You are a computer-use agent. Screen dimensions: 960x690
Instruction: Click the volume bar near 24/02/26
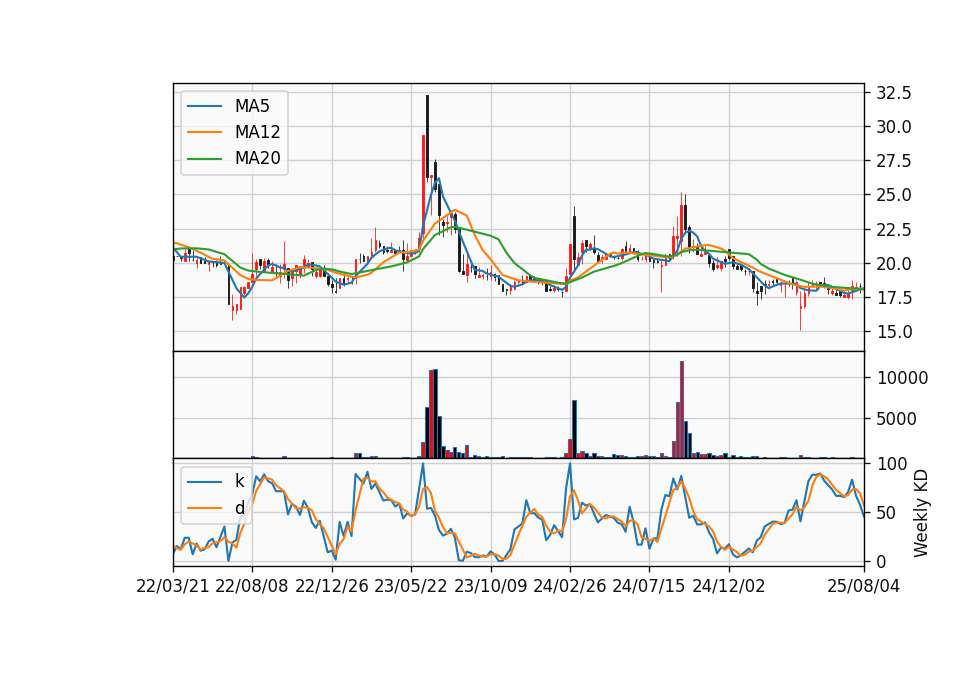pyautogui.click(x=574, y=429)
